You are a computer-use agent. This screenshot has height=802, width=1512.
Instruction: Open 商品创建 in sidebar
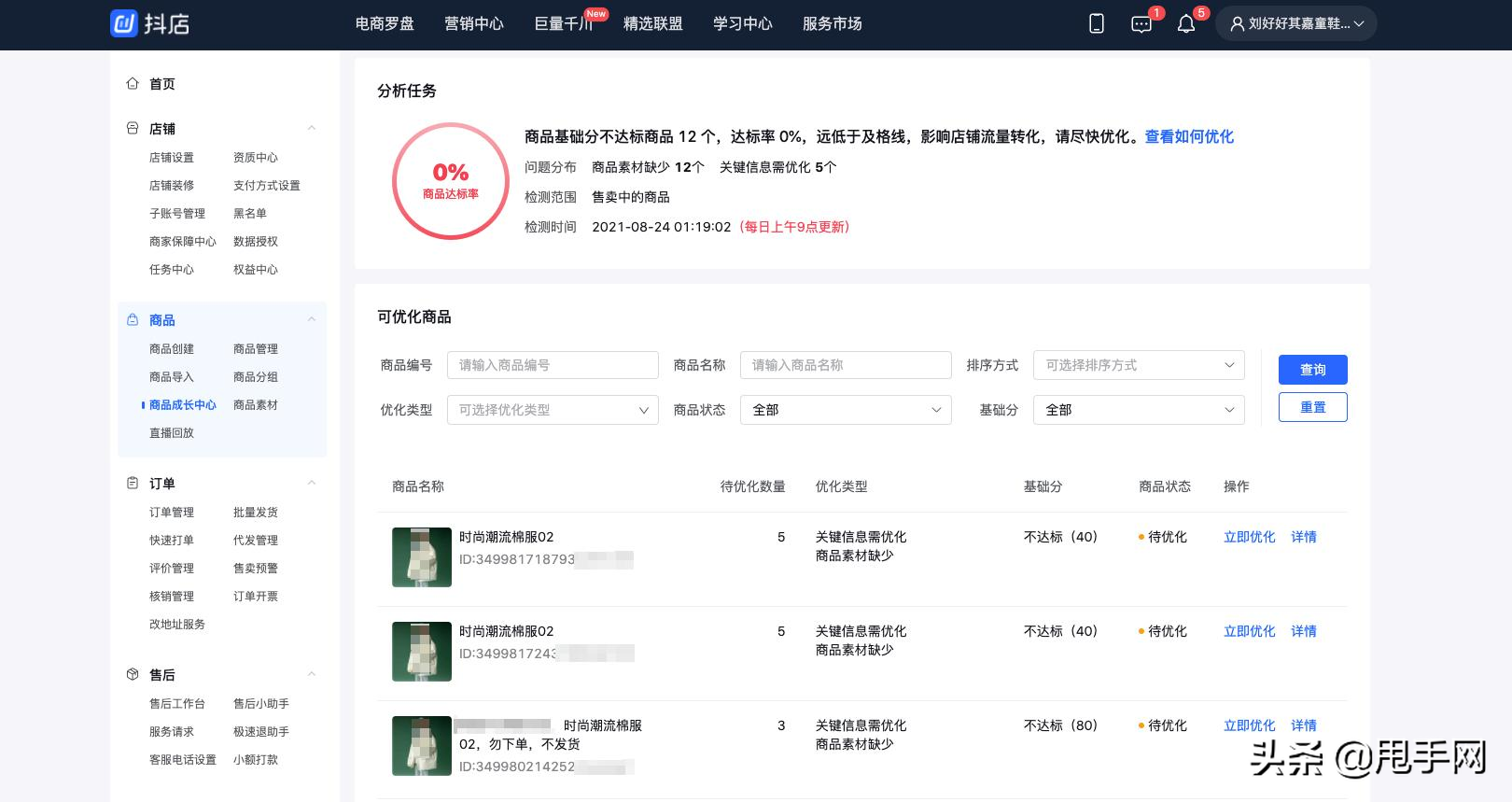coord(172,349)
